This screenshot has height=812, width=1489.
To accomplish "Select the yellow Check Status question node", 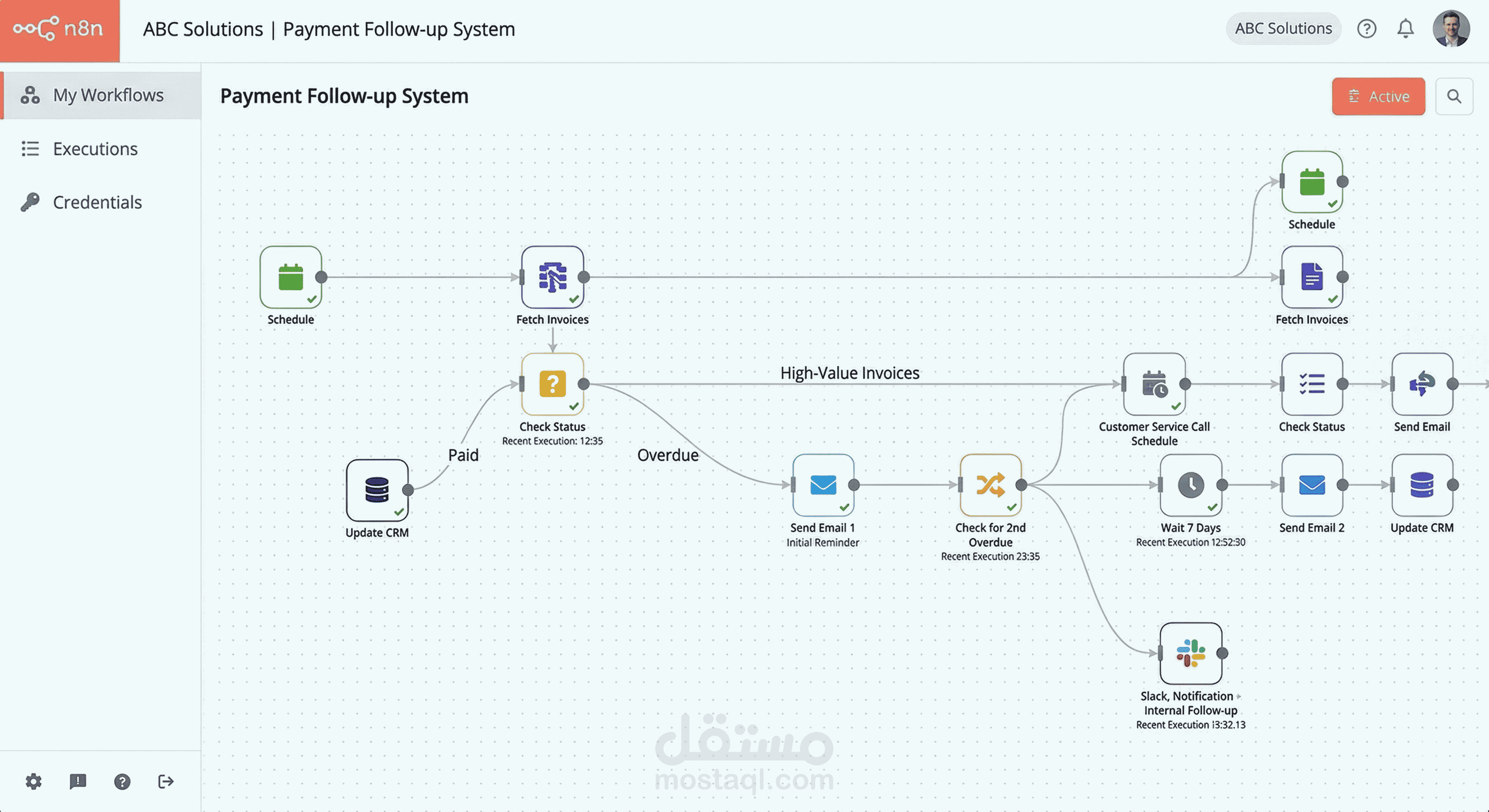I will (553, 384).
